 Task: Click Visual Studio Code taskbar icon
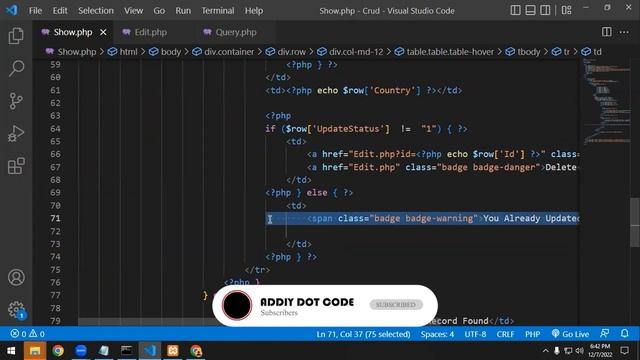tap(150, 351)
